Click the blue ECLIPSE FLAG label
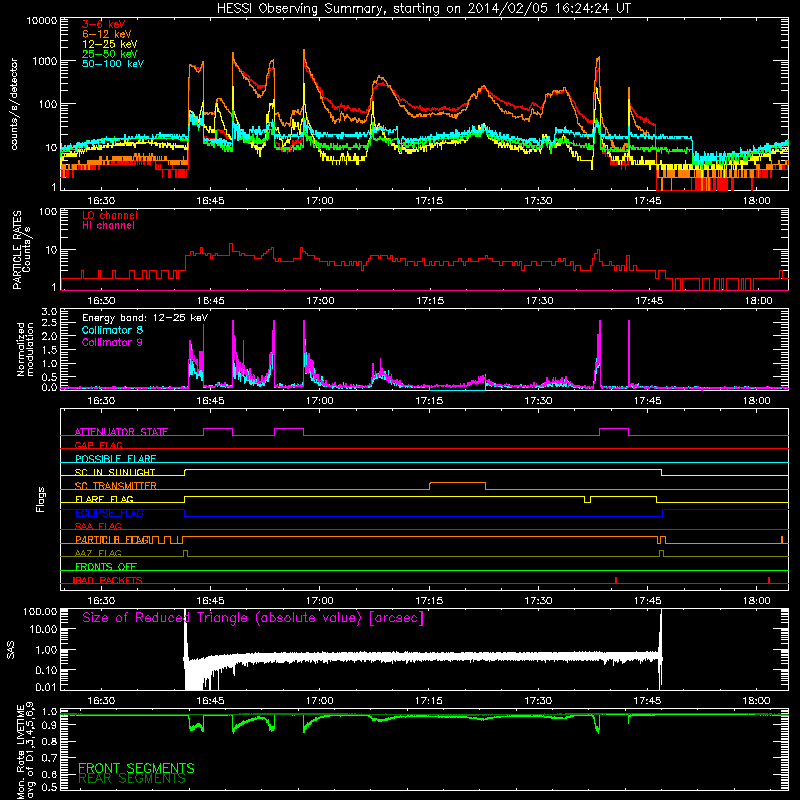The width and height of the screenshot is (800, 800). (109, 513)
